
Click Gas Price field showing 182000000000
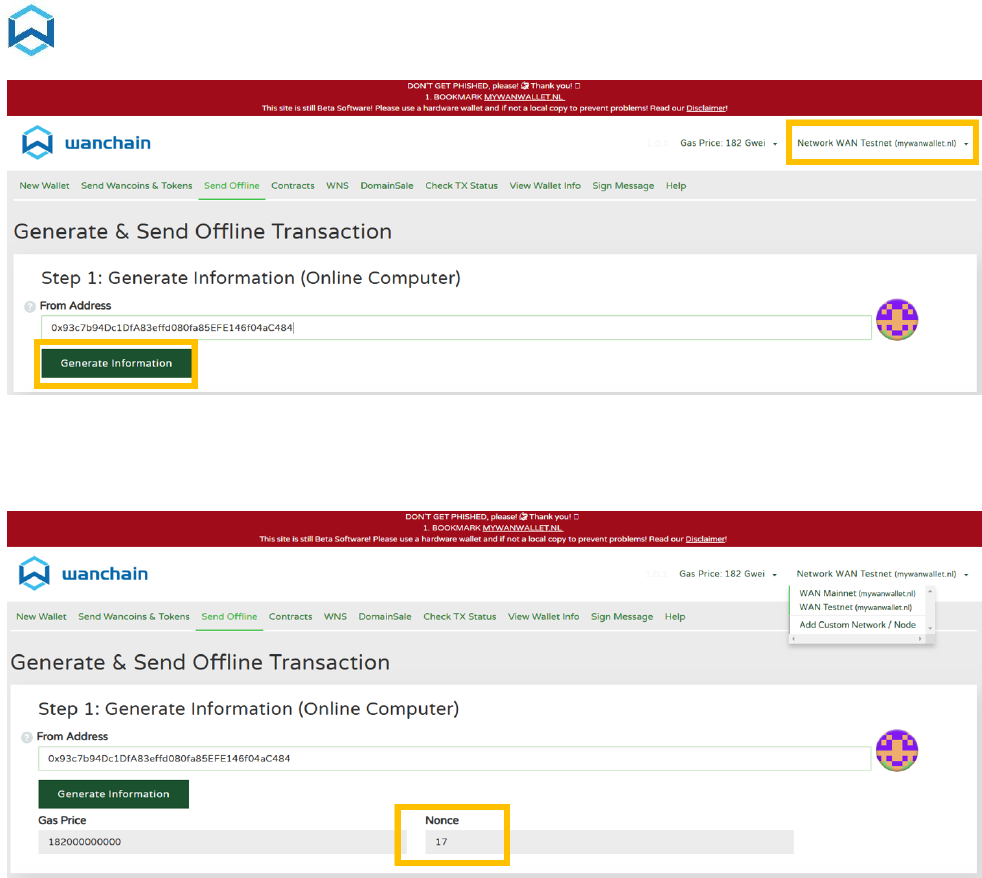[x=222, y=842]
